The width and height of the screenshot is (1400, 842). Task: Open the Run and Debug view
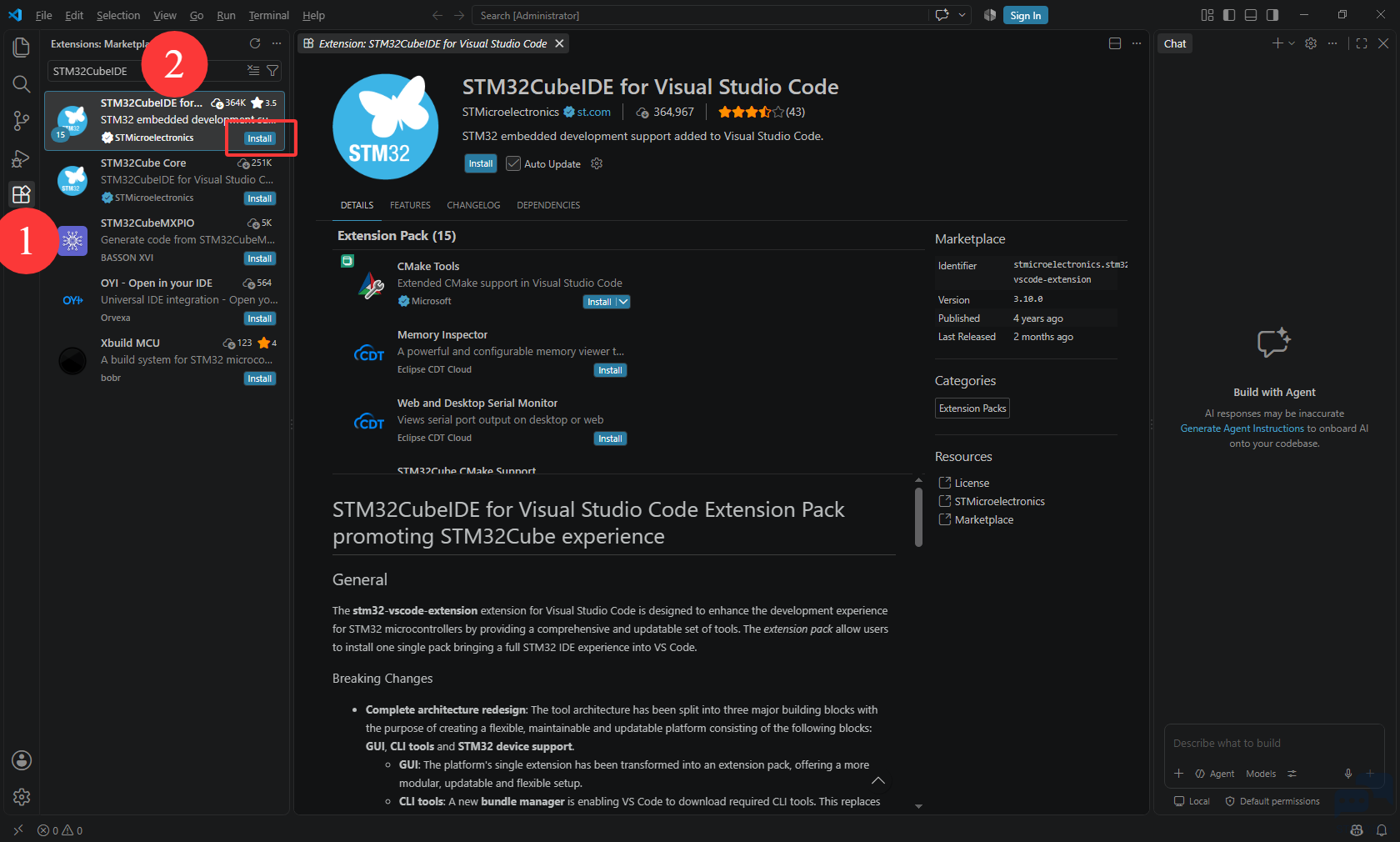pos(22,158)
